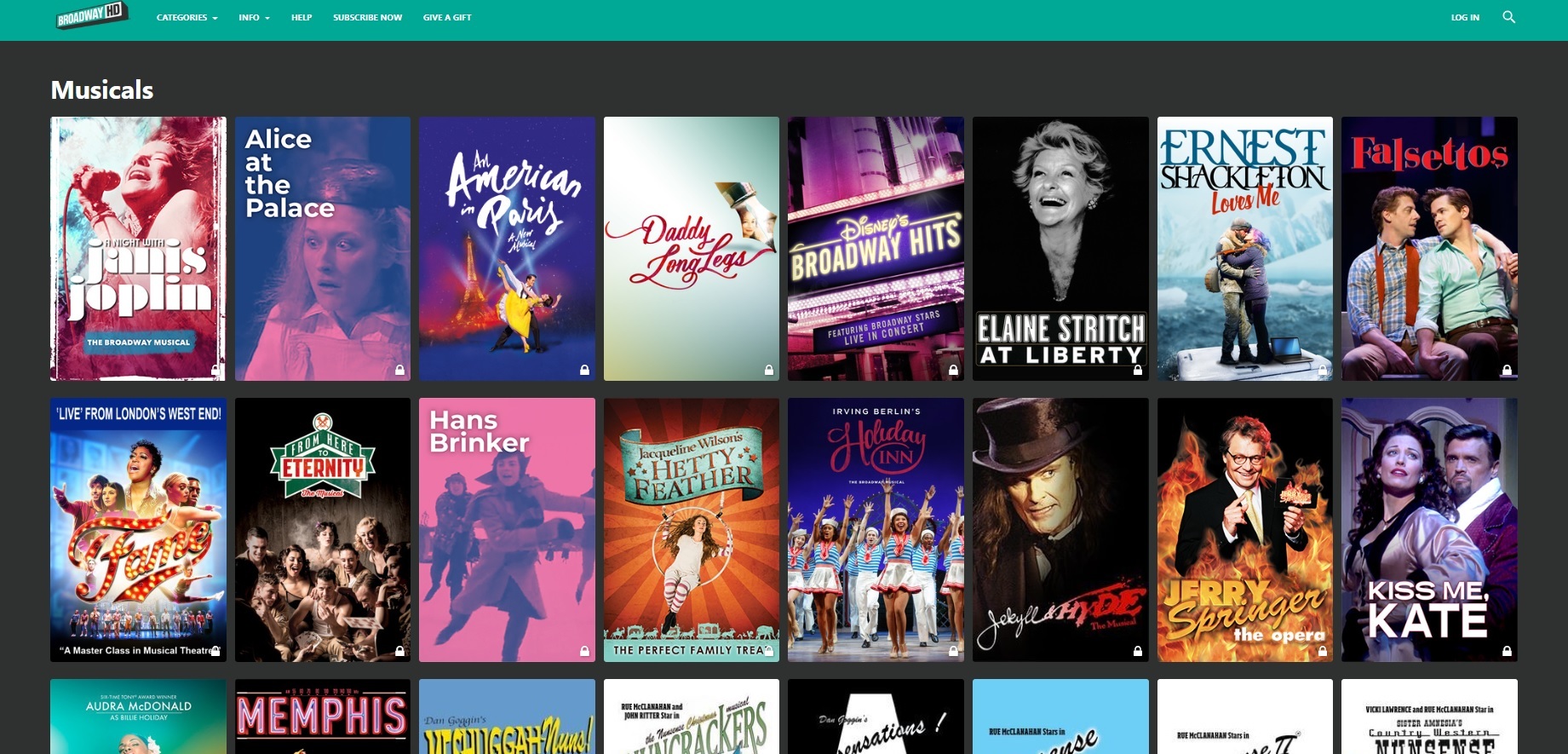Viewport: 1568px width, 754px height.
Task: Open Disney's Broadway Hits poster
Action: (x=876, y=249)
